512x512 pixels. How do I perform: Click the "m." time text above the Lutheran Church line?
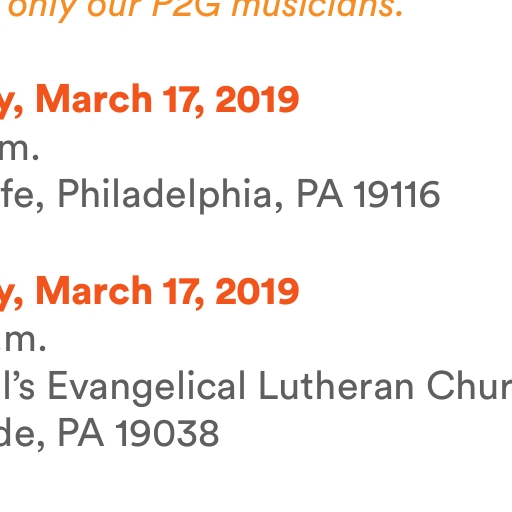click(23, 340)
